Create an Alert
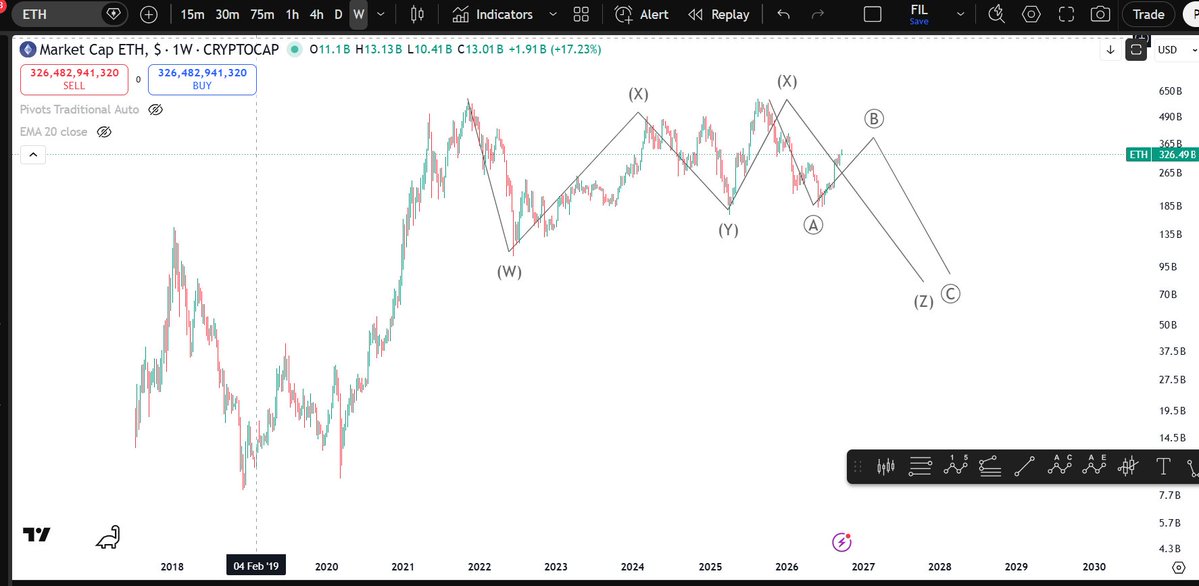The height and width of the screenshot is (586, 1199). coord(642,15)
